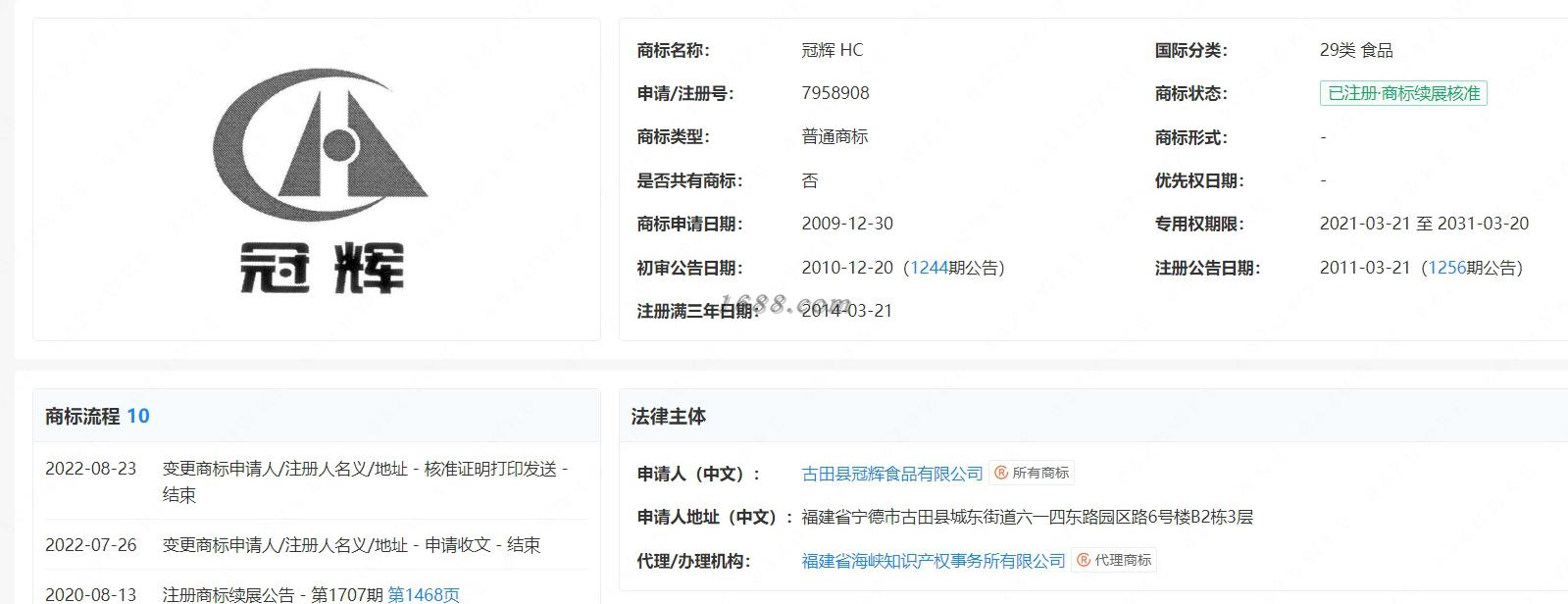Open applicant 古田县冠辉食品有限公司 link
The height and width of the screenshot is (604, 1568).
(892, 474)
